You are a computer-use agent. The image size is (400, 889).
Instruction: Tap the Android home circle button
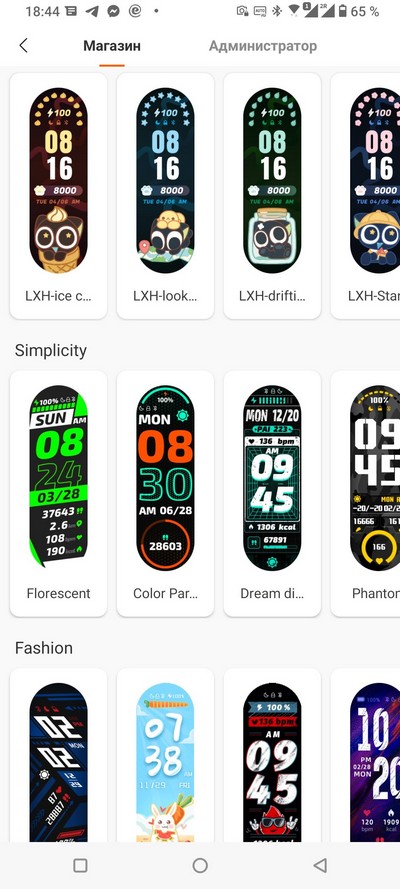coord(200,865)
